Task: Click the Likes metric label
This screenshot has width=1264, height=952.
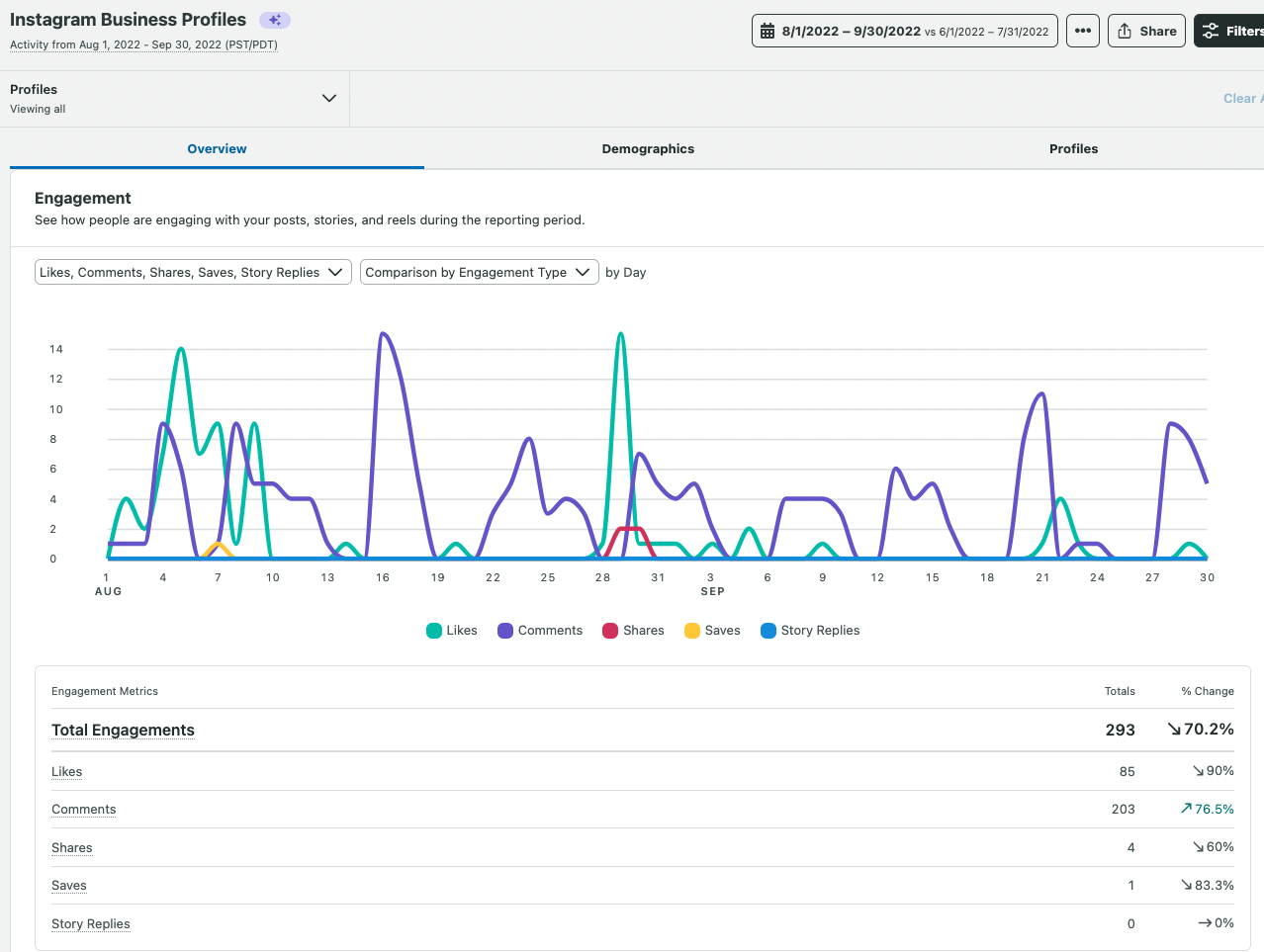Action: click(66, 771)
